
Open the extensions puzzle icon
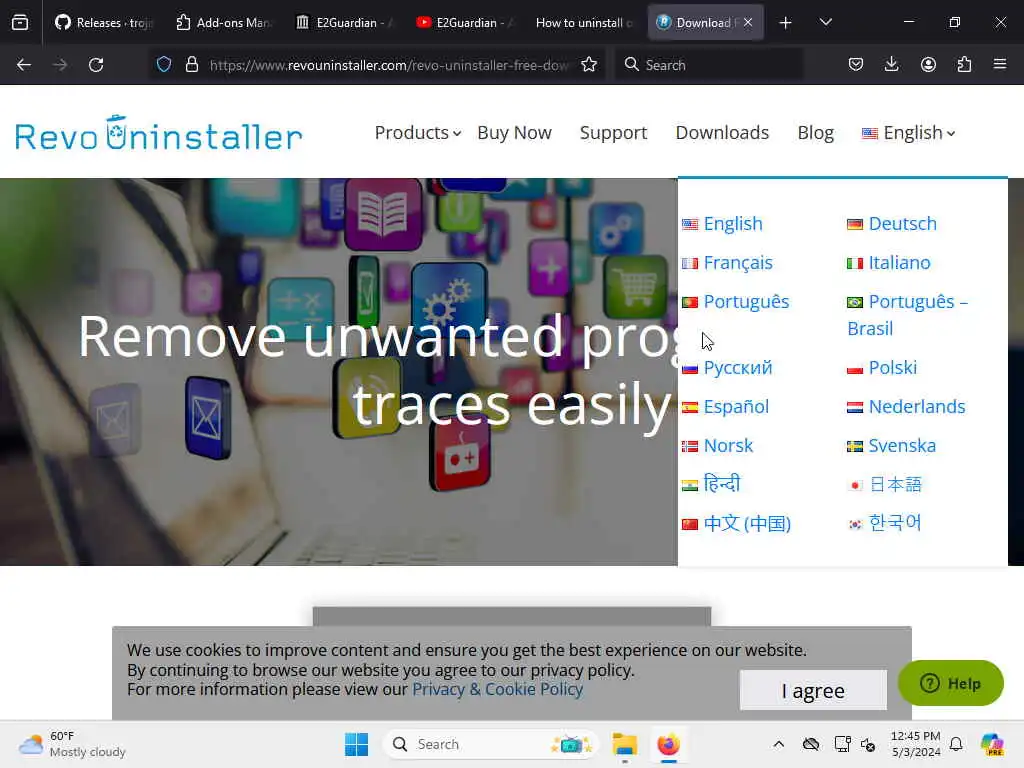pyautogui.click(x=964, y=64)
